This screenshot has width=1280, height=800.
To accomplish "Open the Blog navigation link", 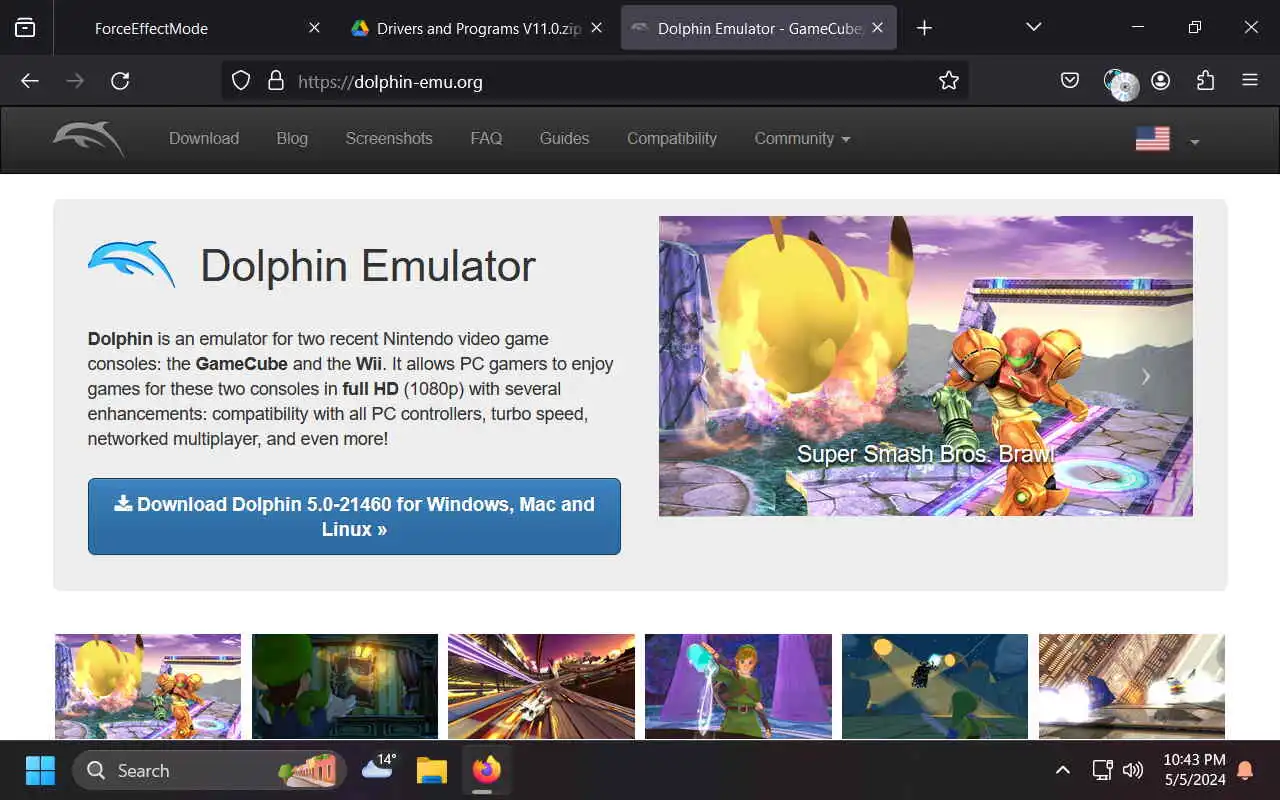I will click(292, 139).
